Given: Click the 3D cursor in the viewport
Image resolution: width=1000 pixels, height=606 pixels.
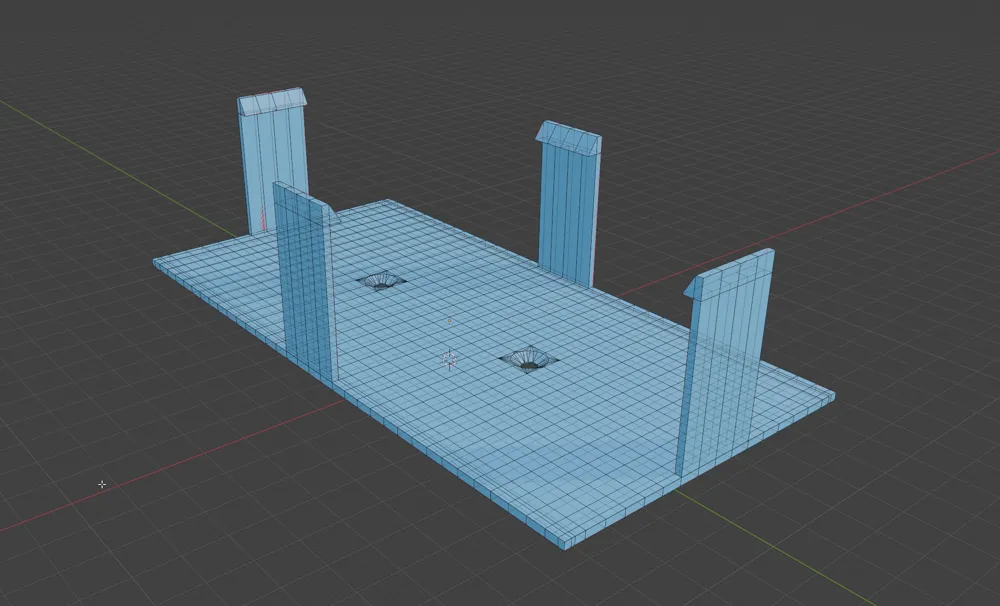Looking at the screenshot, I should (449, 358).
